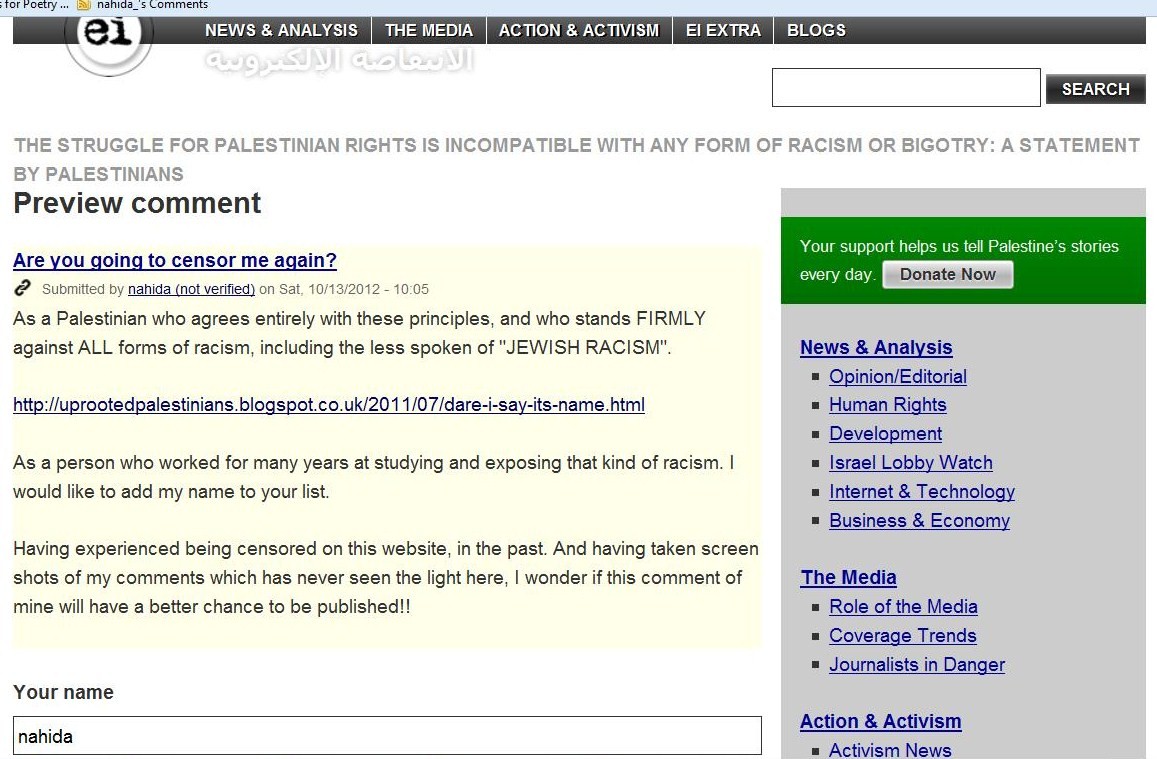
Task: Select Blogs in the top navigation
Action: pos(816,30)
